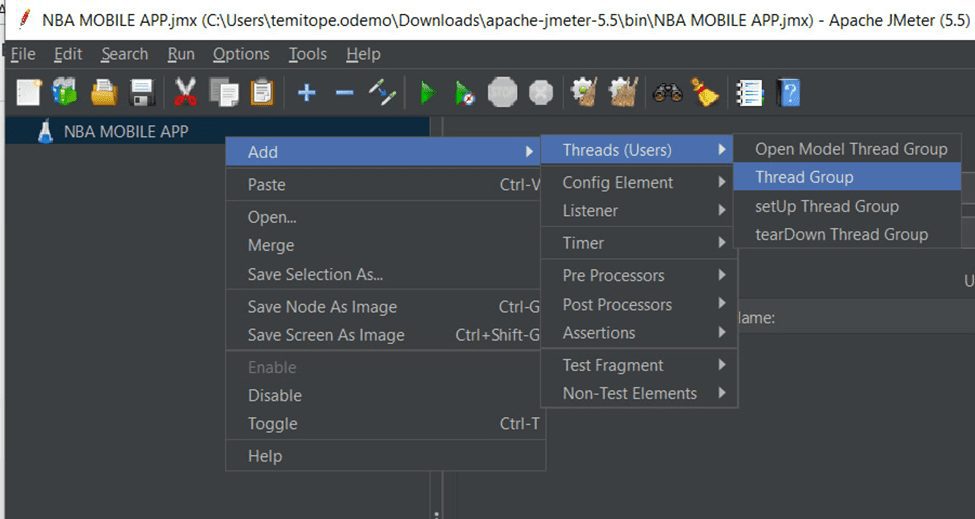The height and width of the screenshot is (519, 975).
Task: Choose Open... from context menu
Action: (x=384, y=217)
